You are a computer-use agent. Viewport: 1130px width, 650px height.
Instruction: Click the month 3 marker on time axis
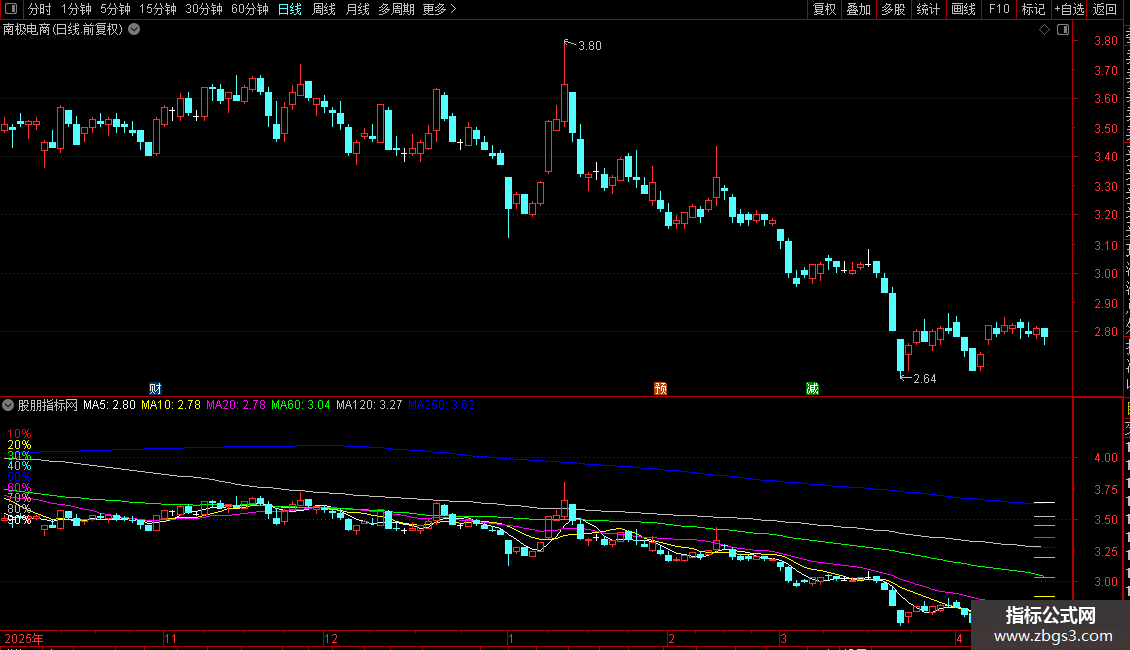coord(783,638)
